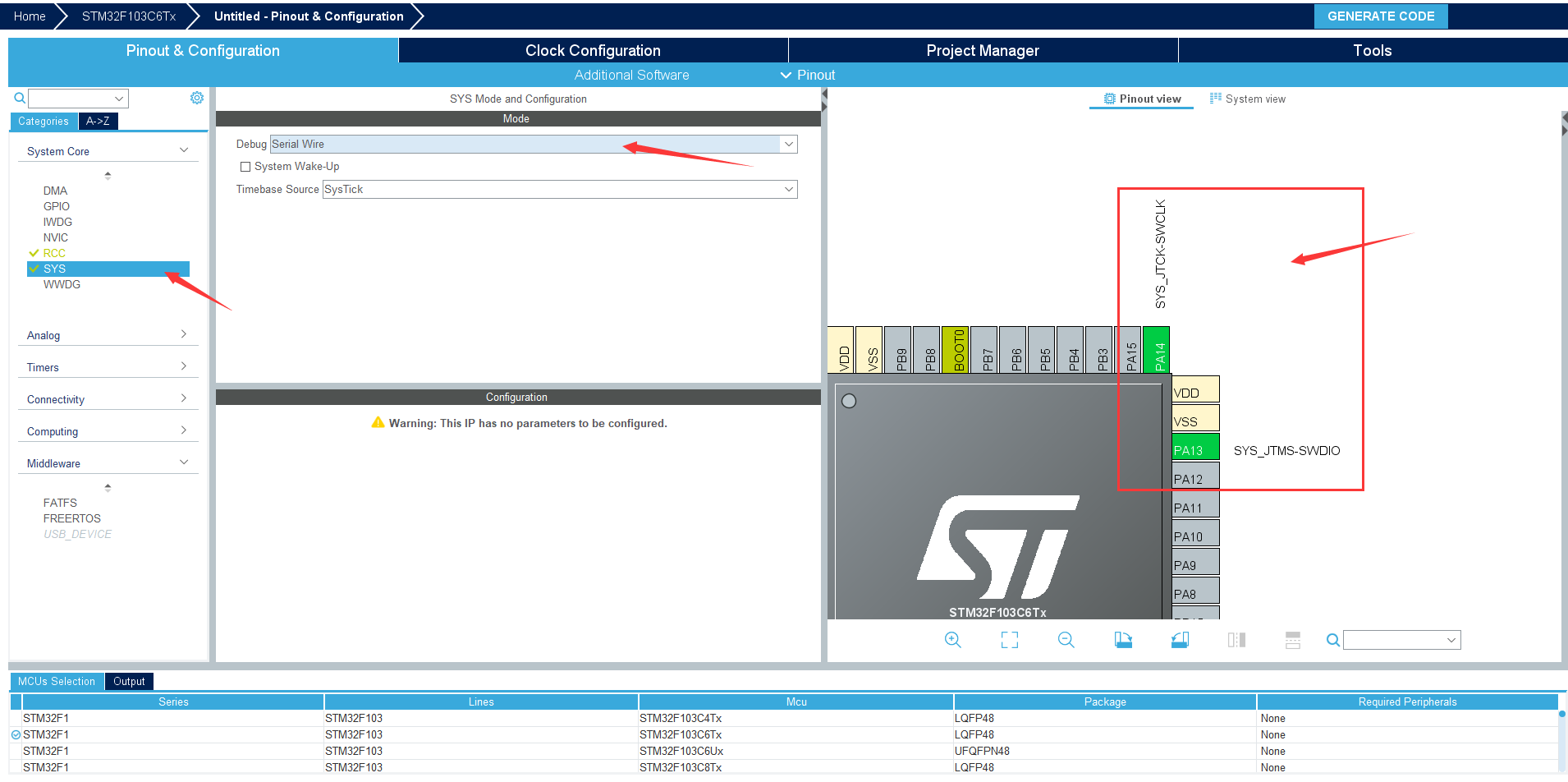Select RCC in System Core
1568x782 pixels.
[54, 253]
